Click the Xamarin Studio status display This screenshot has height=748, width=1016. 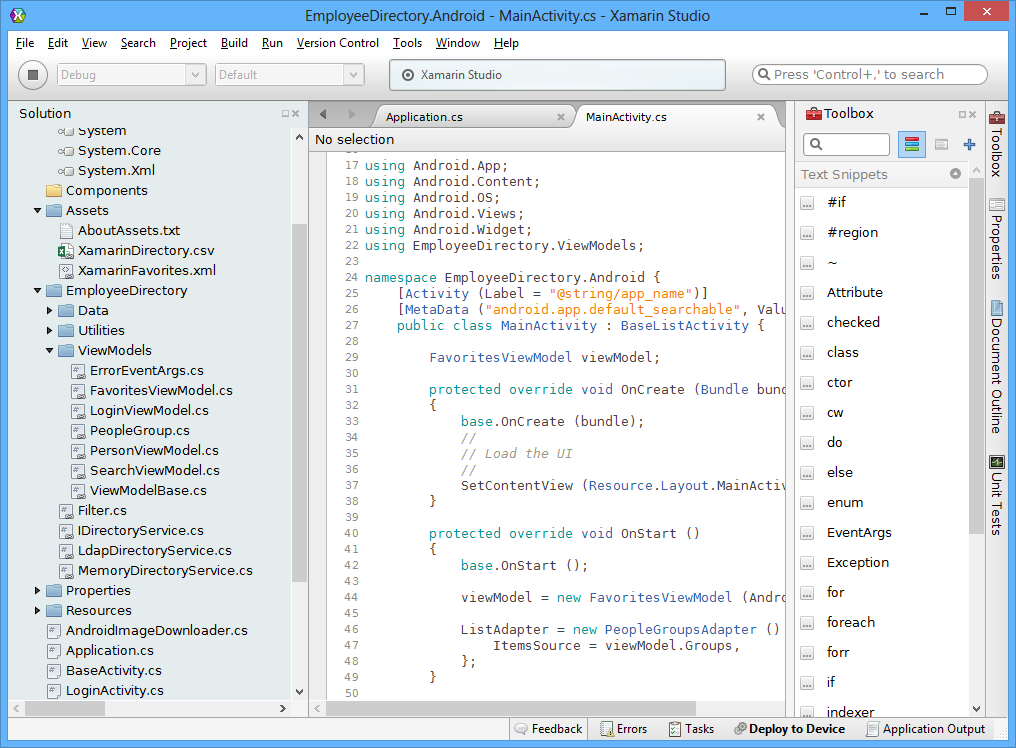pyautogui.click(x=557, y=75)
